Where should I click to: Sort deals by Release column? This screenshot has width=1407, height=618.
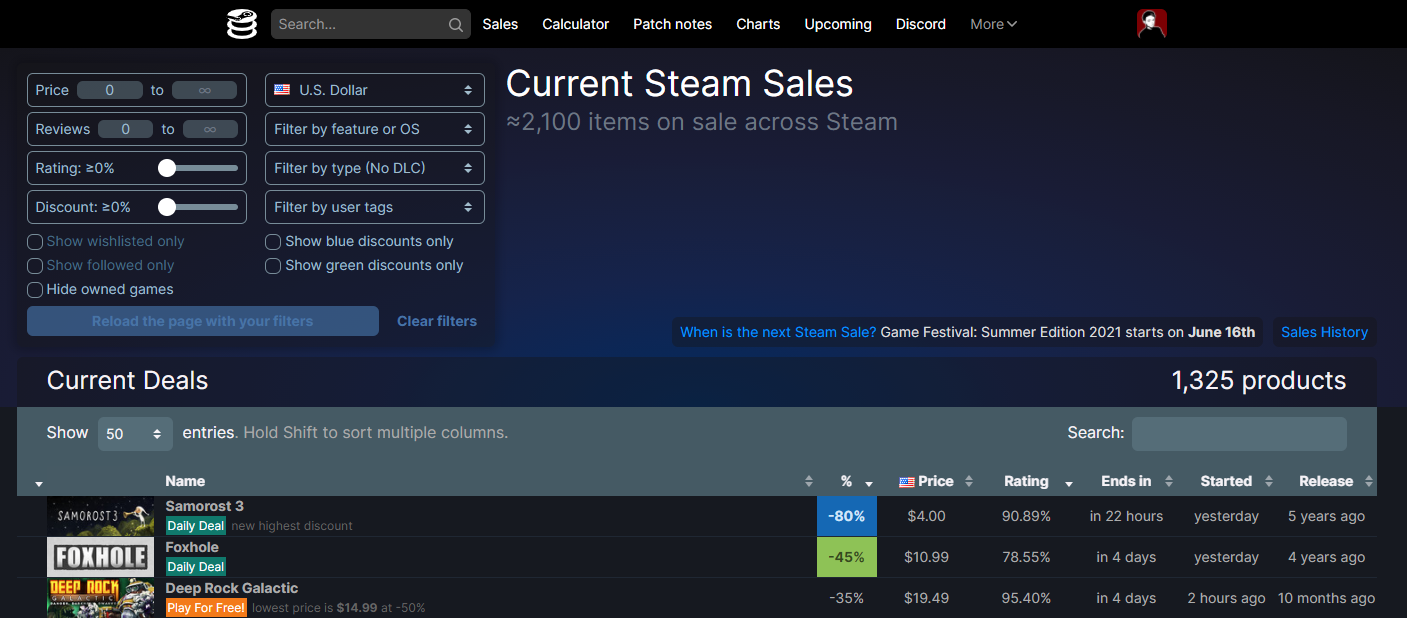coord(1325,481)
